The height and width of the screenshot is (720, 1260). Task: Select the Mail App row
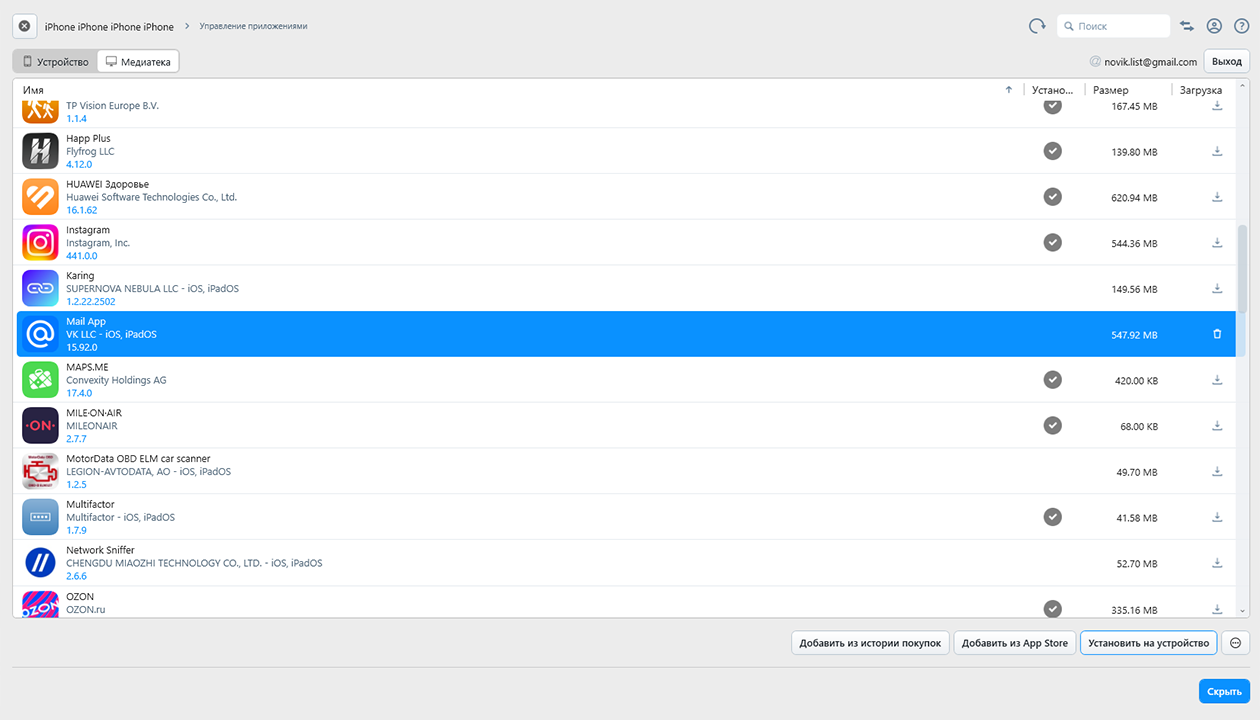click(626, 334)
